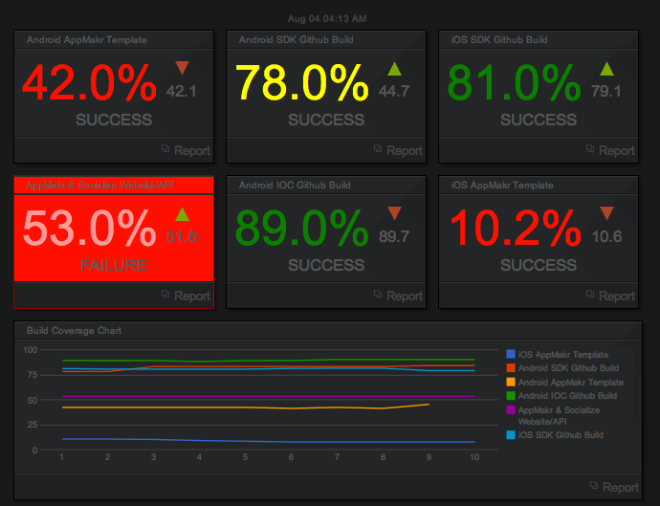Click the down trend arrow in iOS AppMakr Template
Viewport: 660px width, 506px height.
(x=606, y=213)
